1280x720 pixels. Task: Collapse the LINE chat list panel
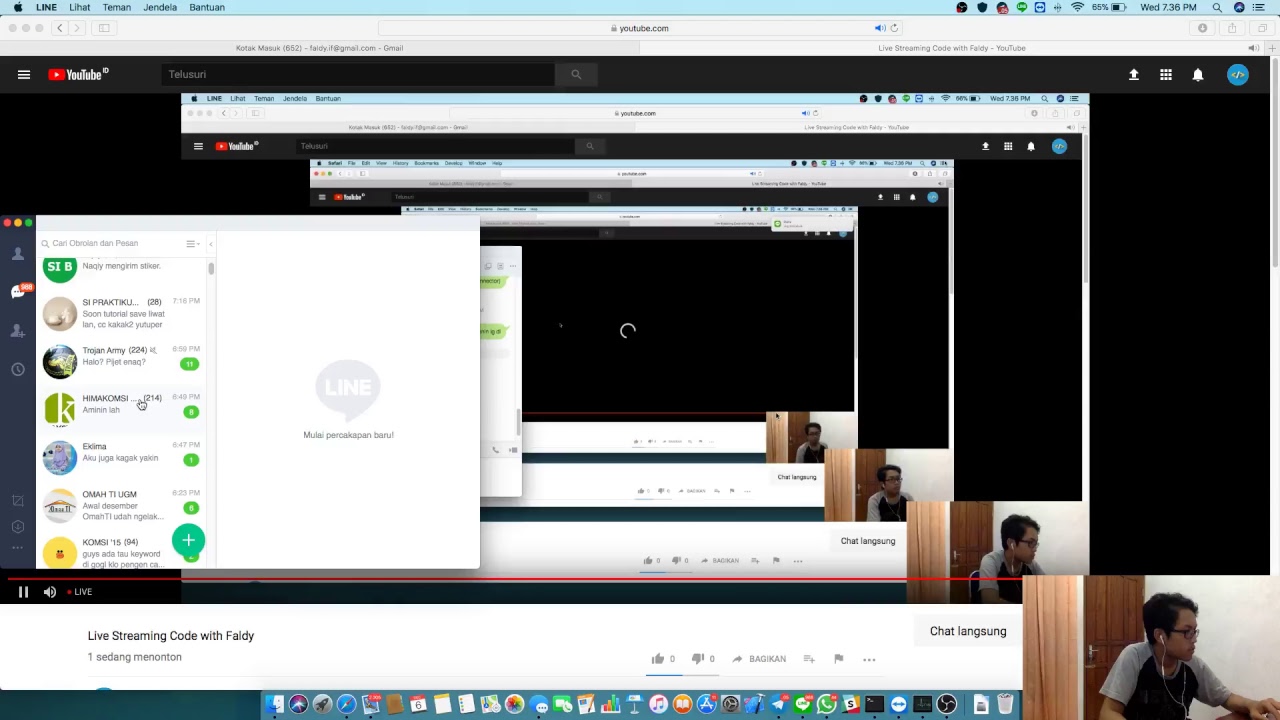(210, 243)
